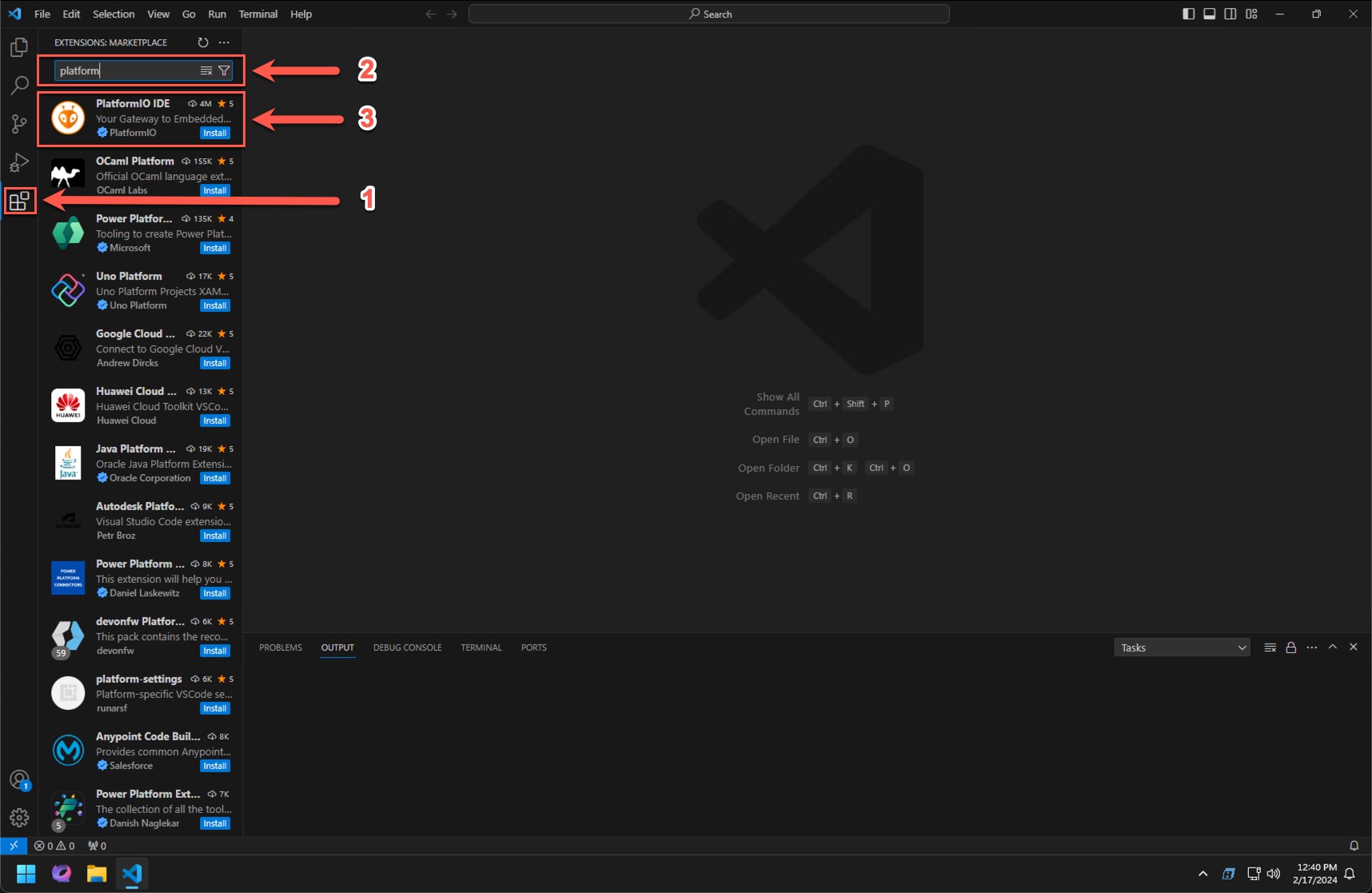Open the Source Control view
The height and width of the screenshot is (893, 1372).
coord(19,124)
